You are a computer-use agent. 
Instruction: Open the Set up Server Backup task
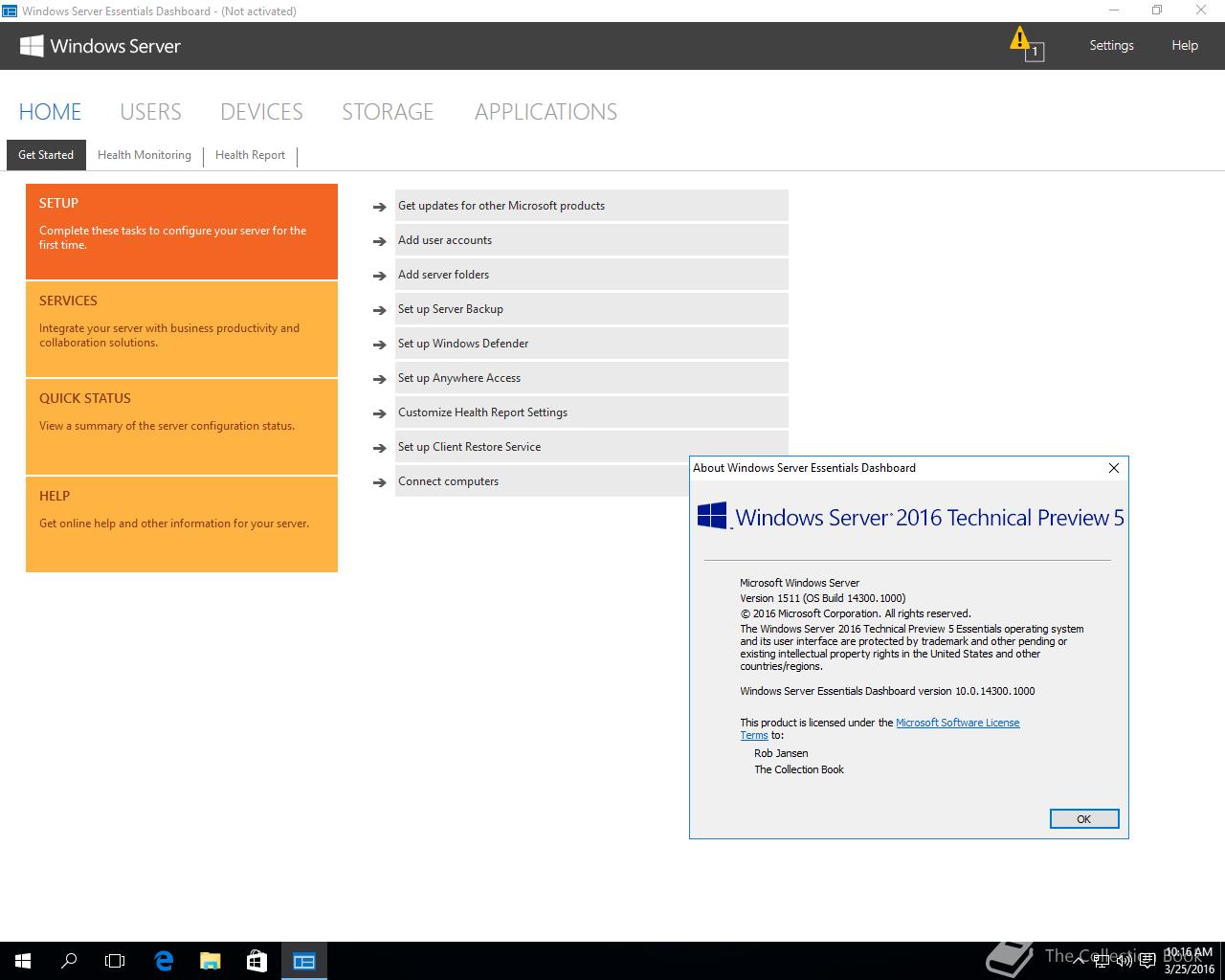[x=591, y=309]
